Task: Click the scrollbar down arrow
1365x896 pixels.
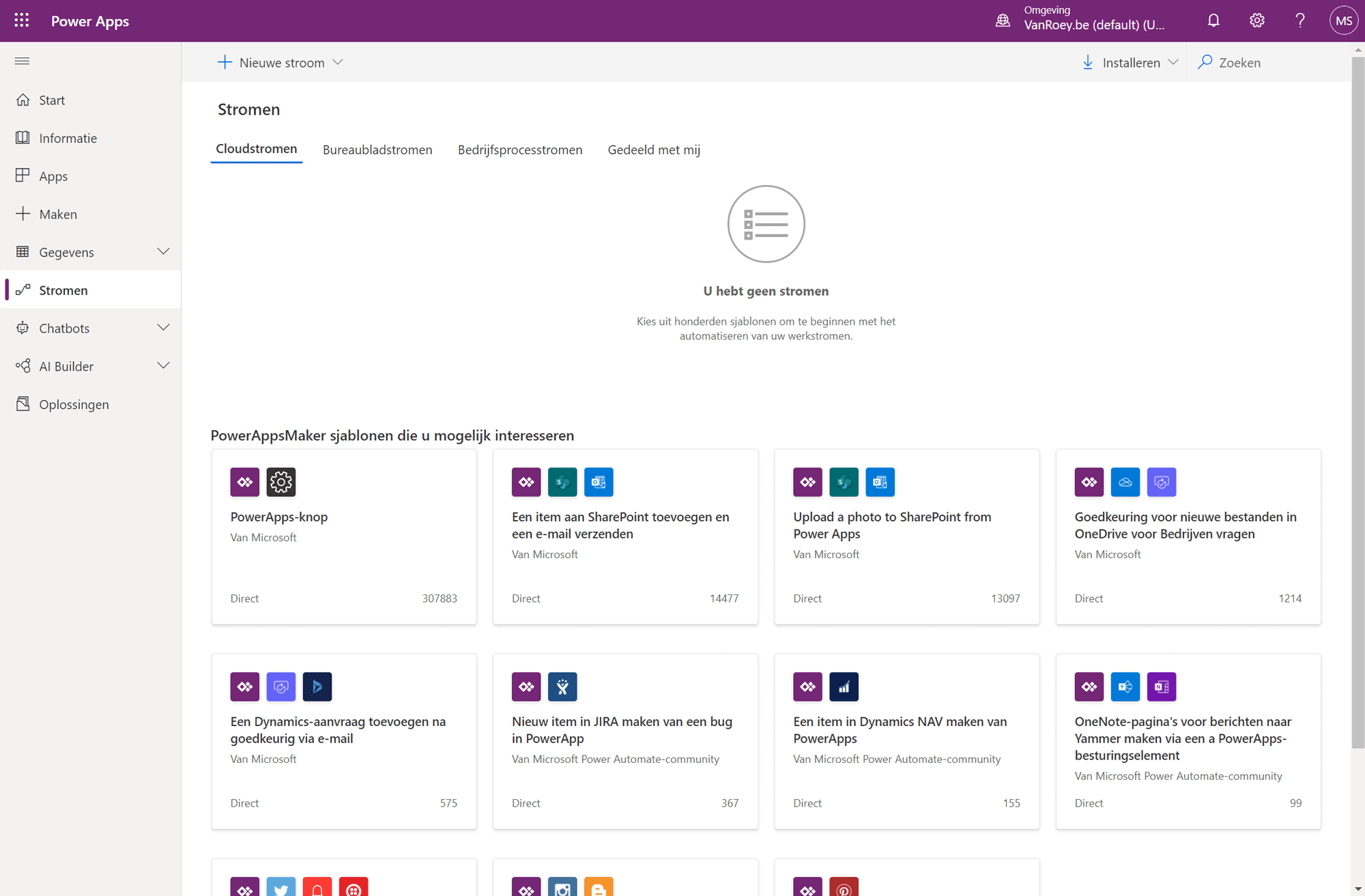Action: click(1357, 889)
